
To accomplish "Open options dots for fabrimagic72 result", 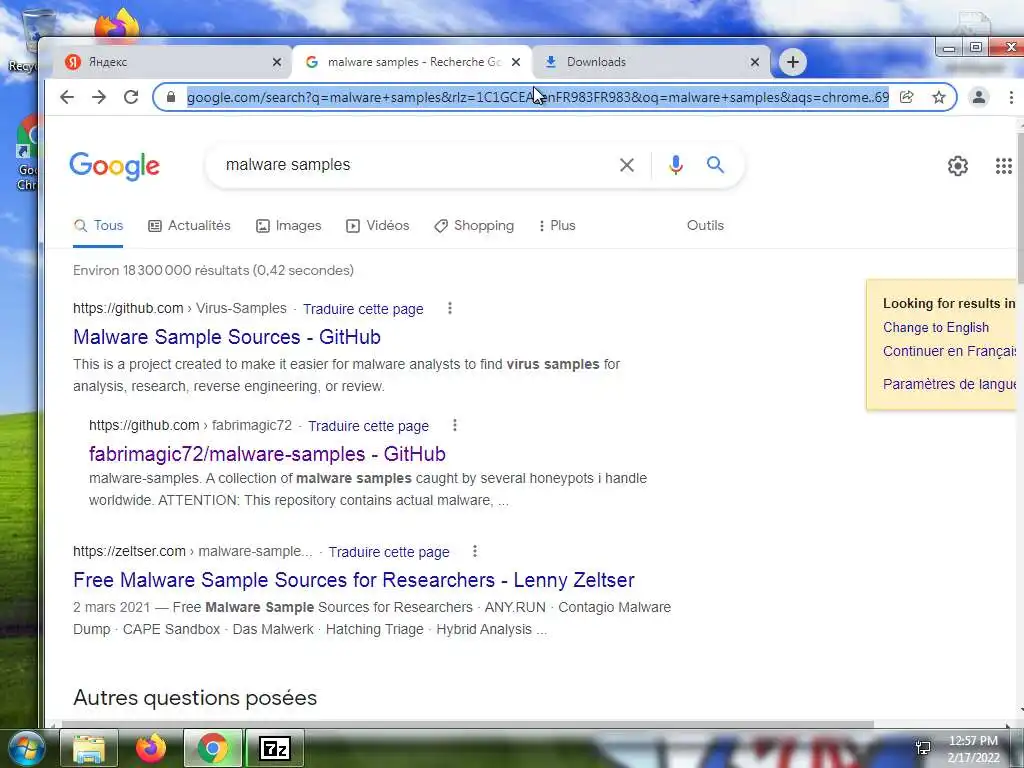I will [455, 425].
